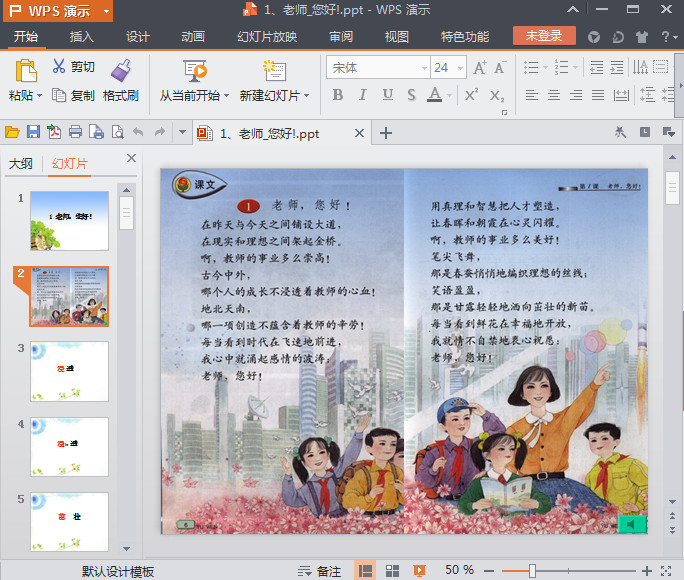The image size is (684, 580).
Task: Click the zoom slider handle
Action: (532, 570)
